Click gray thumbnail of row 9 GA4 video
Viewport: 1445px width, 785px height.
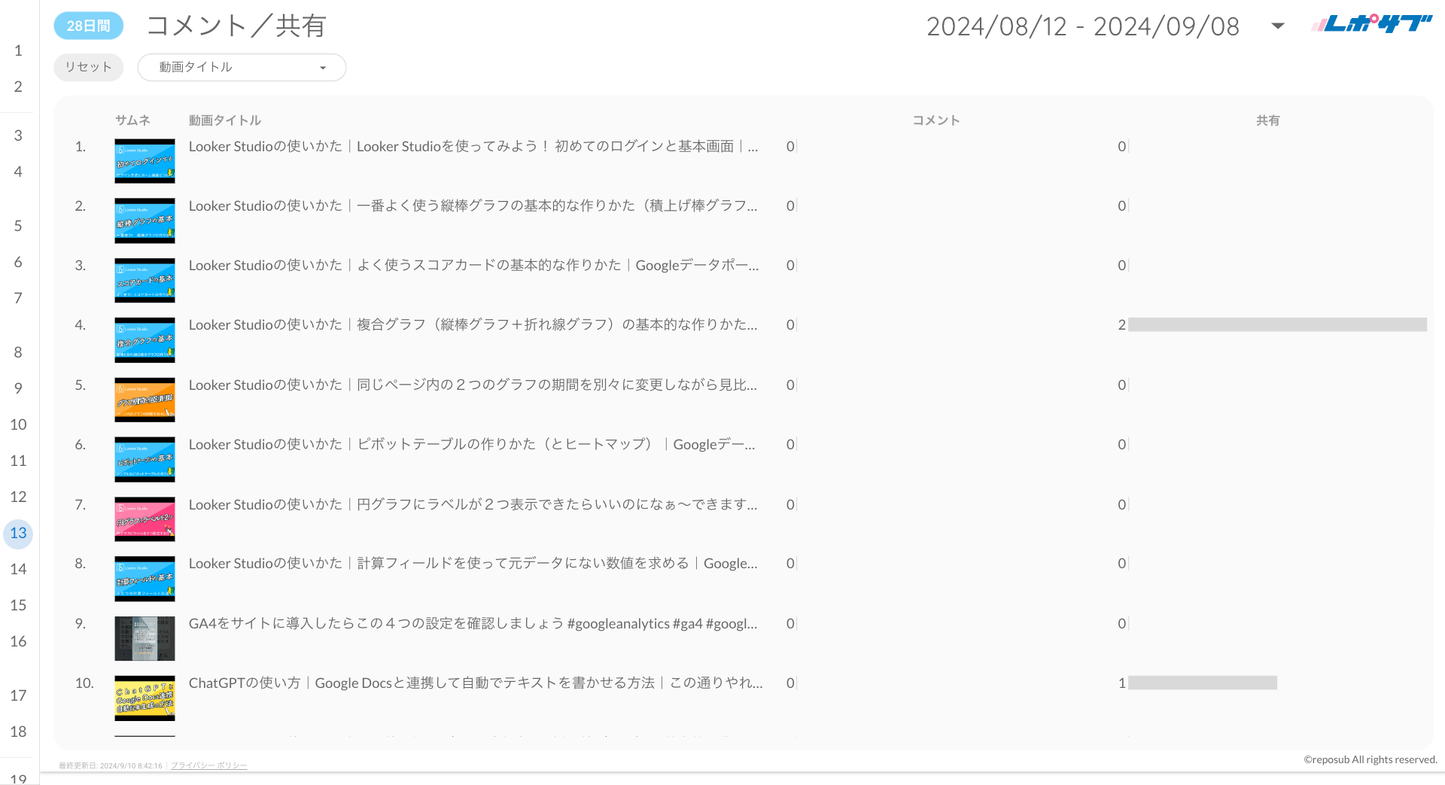tap(145, 638)
